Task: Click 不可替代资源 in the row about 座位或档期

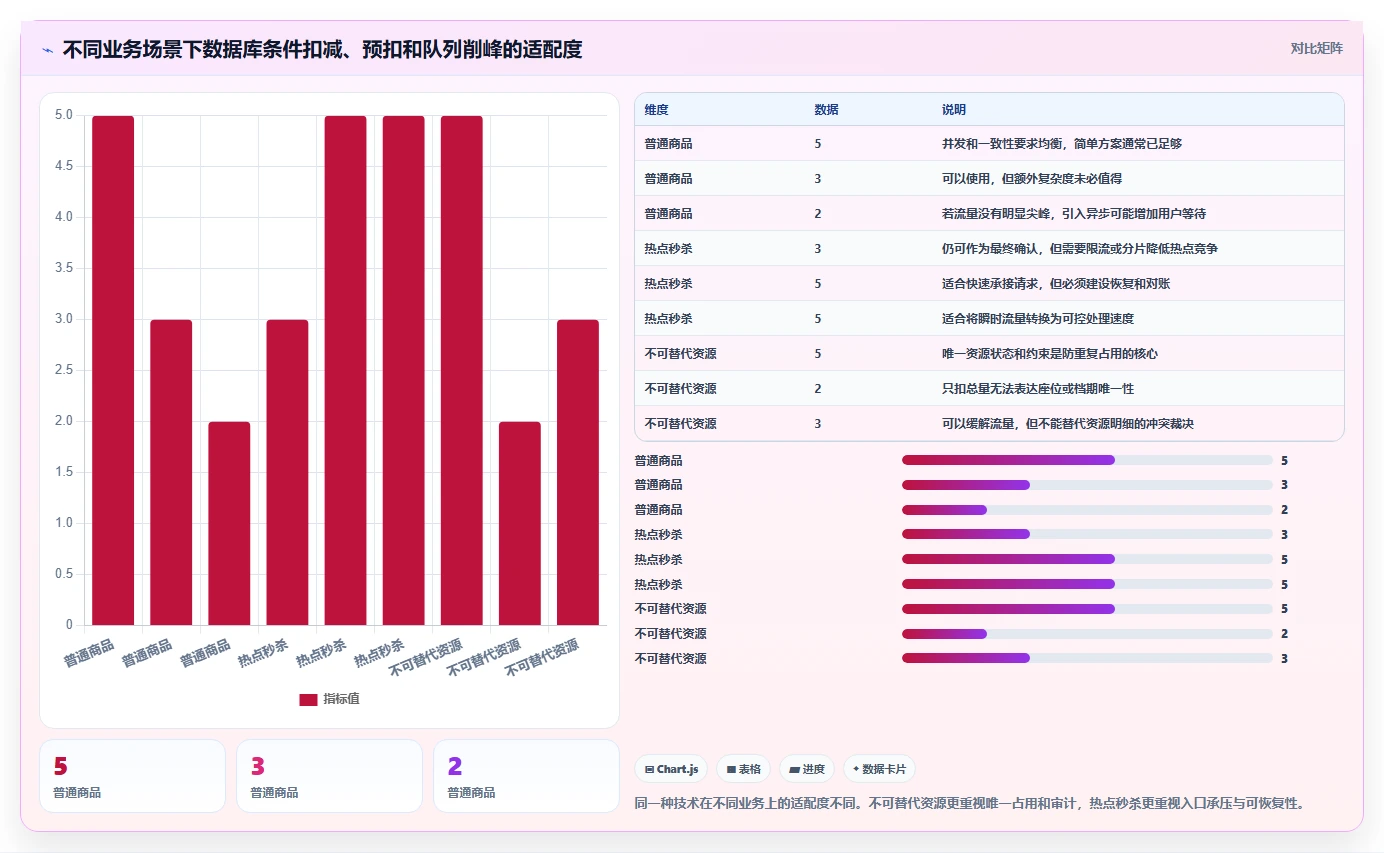Action: [x=681, y=389]
